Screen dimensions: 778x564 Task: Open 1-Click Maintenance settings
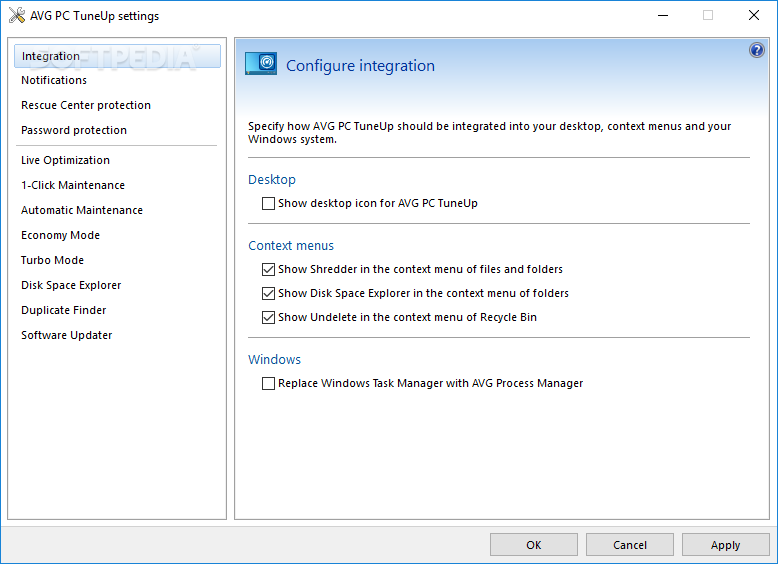[73, 185]
